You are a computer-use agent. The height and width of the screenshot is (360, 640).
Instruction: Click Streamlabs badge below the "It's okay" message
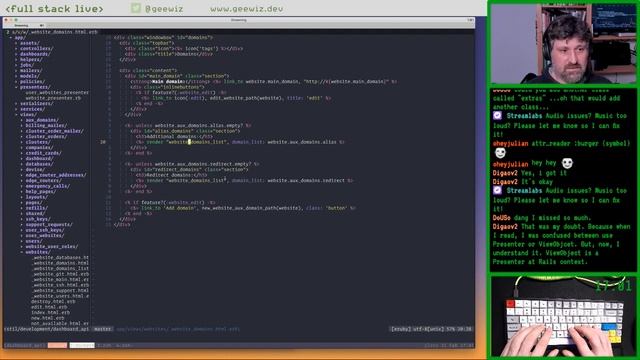pyautogui.click(x=497, y=191)
